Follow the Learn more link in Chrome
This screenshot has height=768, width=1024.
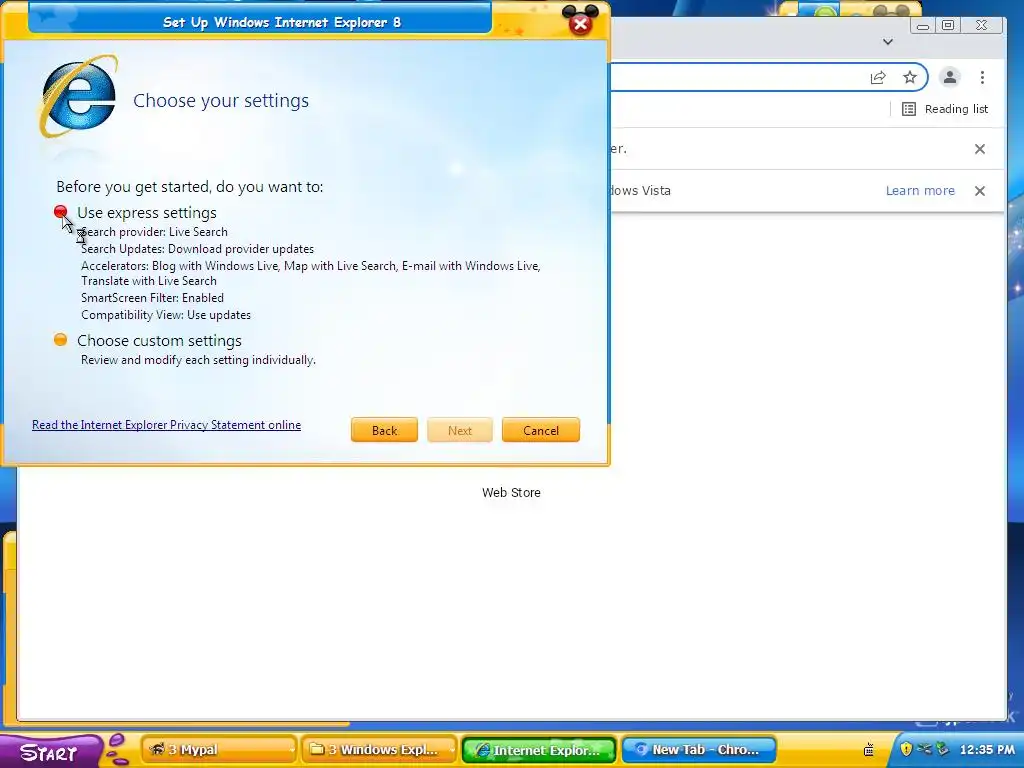point(920,191)
